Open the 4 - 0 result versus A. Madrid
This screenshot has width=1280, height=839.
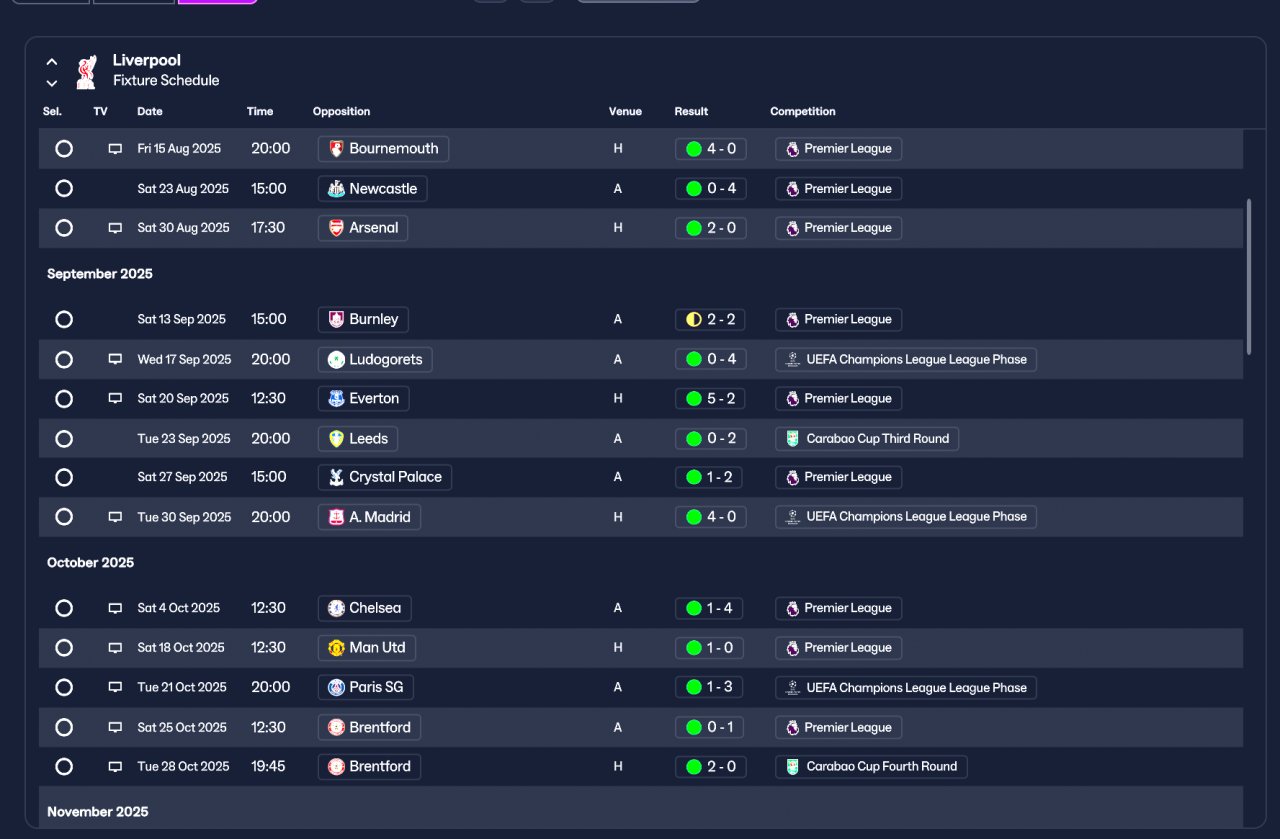pos(710,517)
